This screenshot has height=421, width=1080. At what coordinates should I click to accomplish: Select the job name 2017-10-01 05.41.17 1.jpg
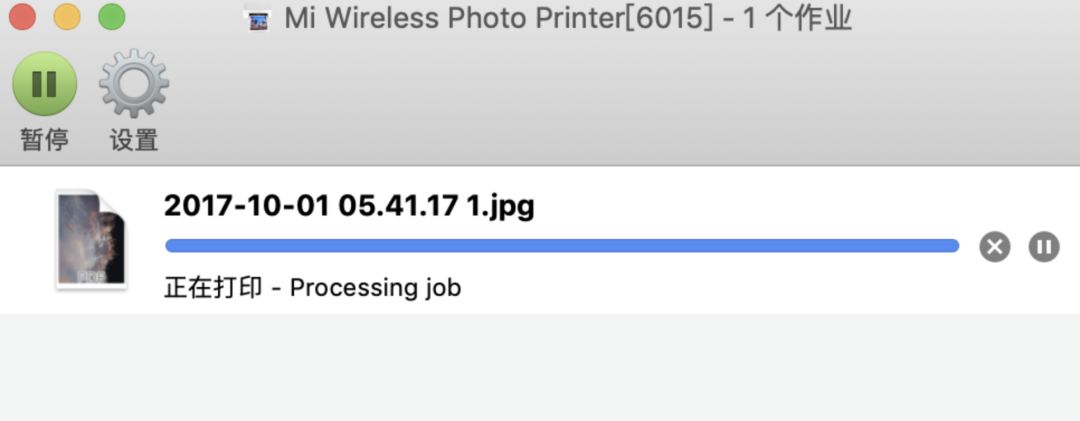click(x=349, y=206)
